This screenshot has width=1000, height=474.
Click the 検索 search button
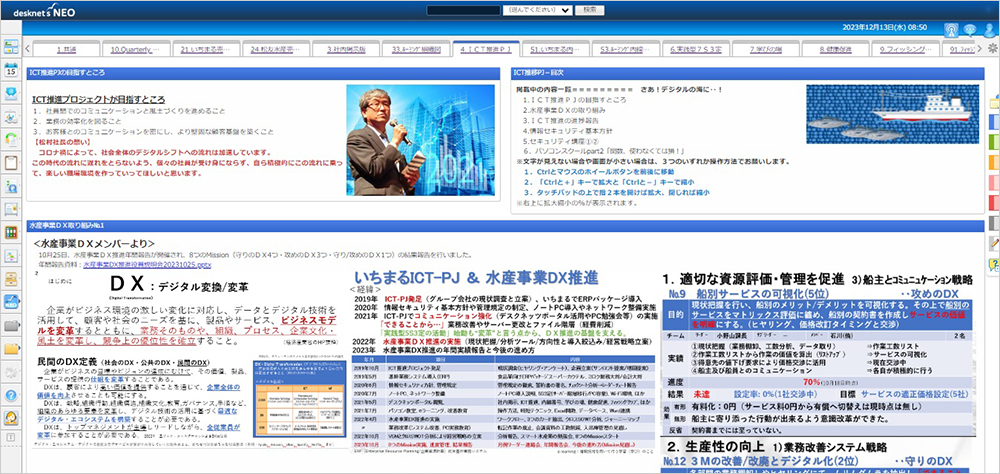(590, 10)
